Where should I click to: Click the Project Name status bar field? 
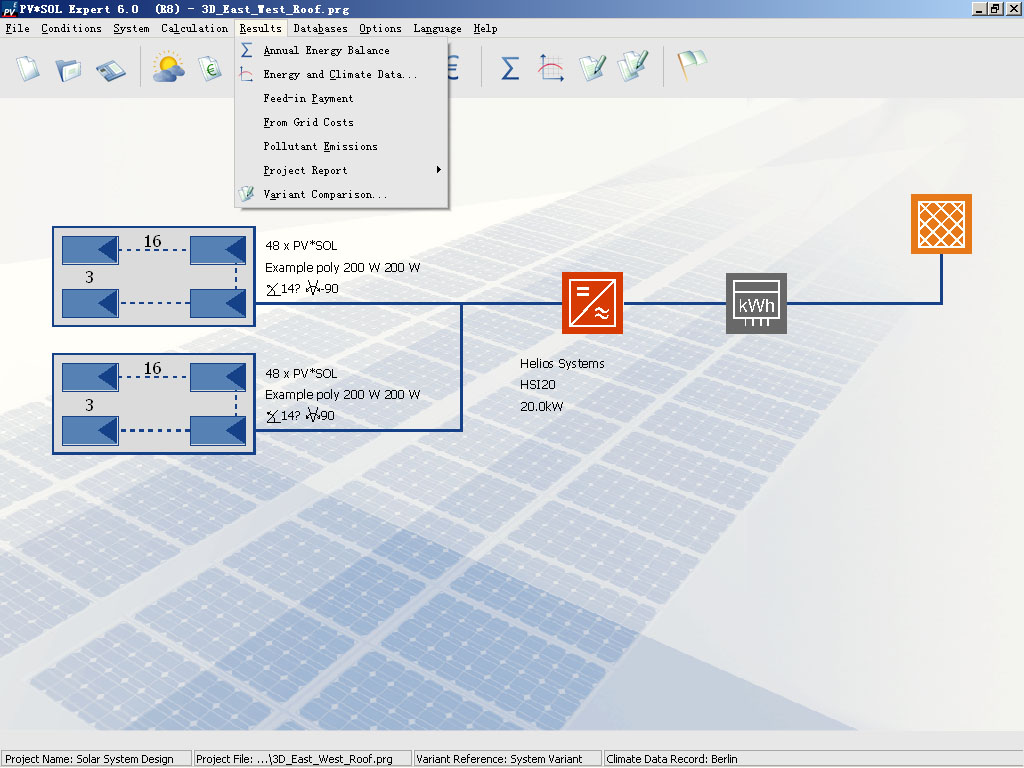coord(96,759)
